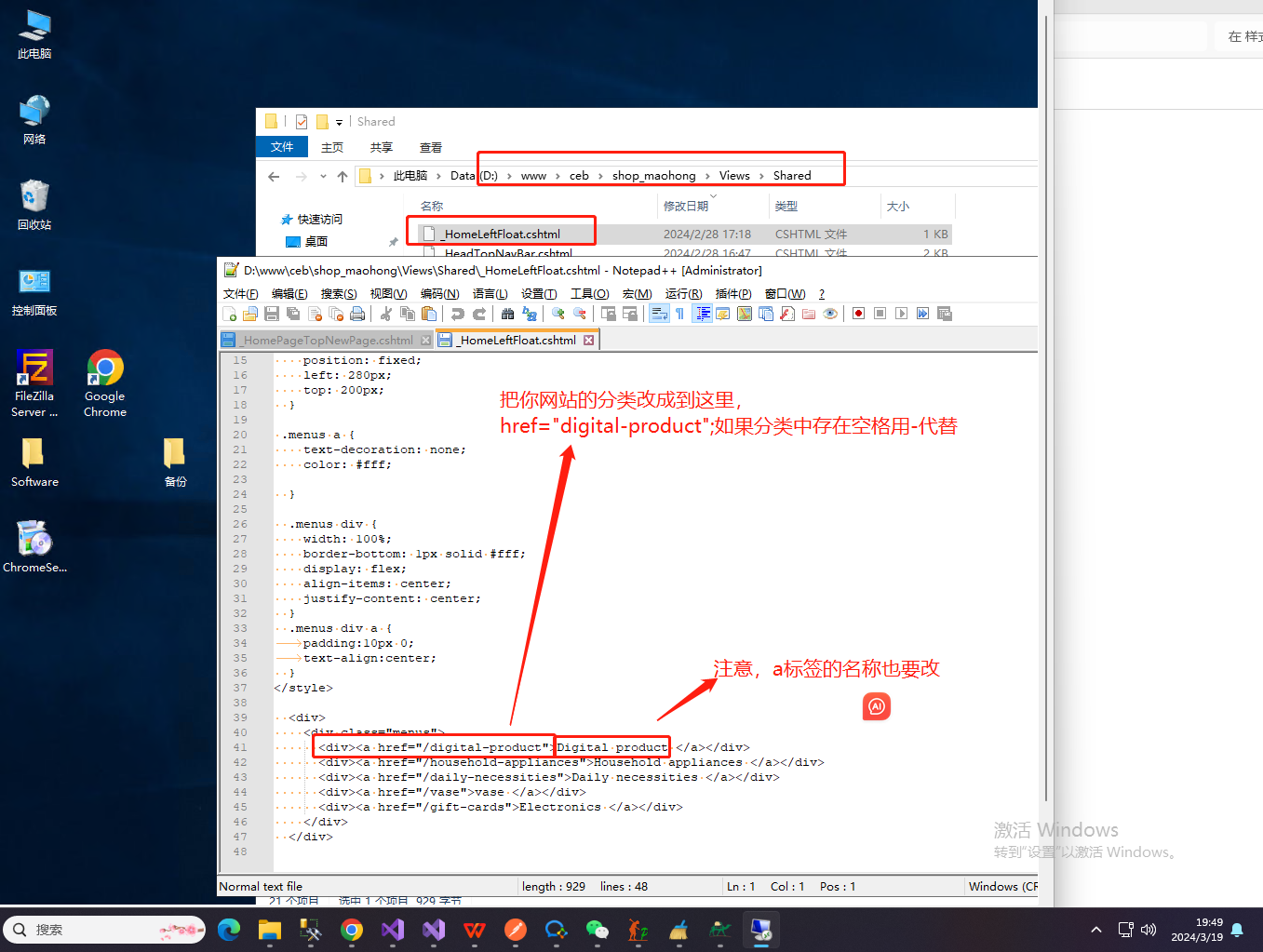The image size is (1263, 952).
Task: Click the Cut scissors icon
Action: [x=386, y=314]
